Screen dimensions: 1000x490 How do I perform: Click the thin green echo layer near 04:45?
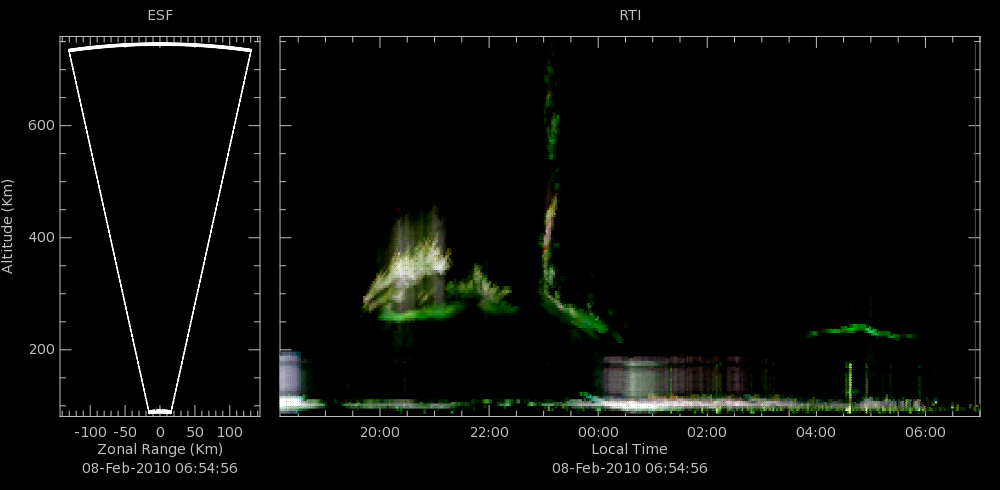point(861,331)
